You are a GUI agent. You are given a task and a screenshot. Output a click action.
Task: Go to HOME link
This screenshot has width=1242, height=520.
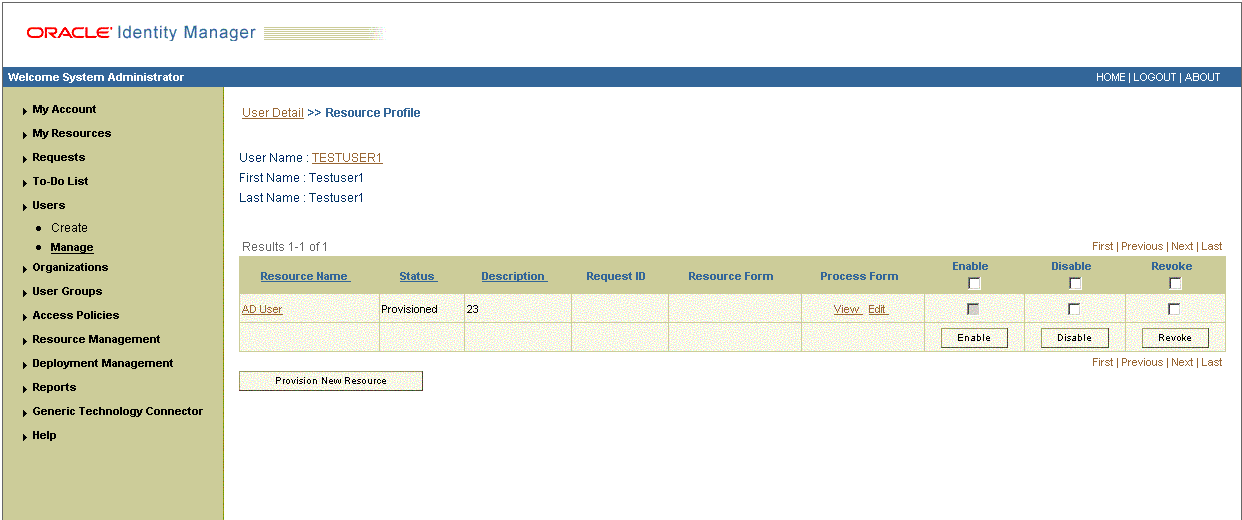1110,77
